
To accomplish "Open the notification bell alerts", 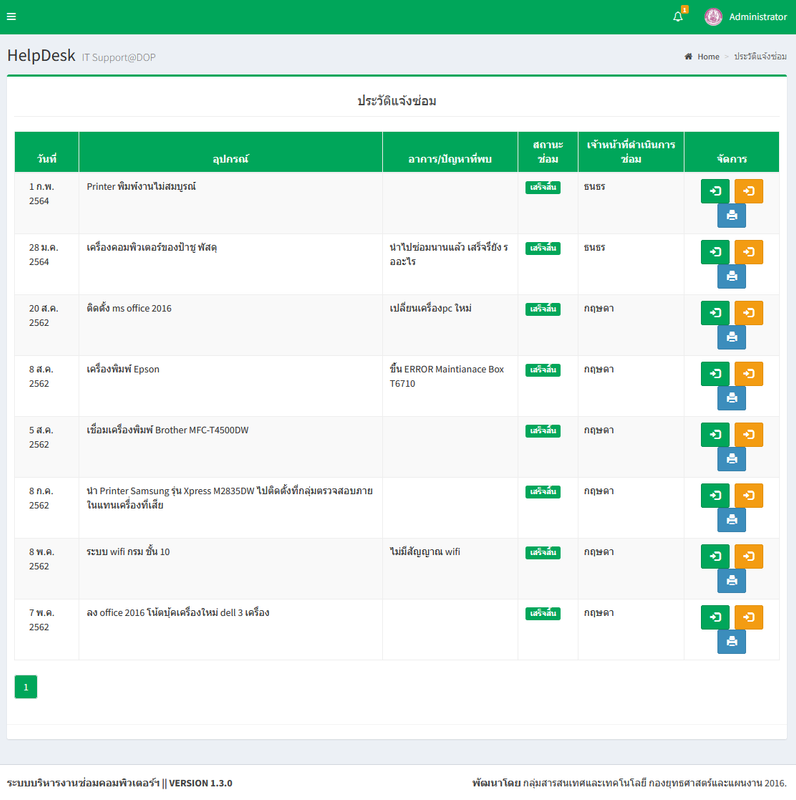I will [x=678, y=17].
